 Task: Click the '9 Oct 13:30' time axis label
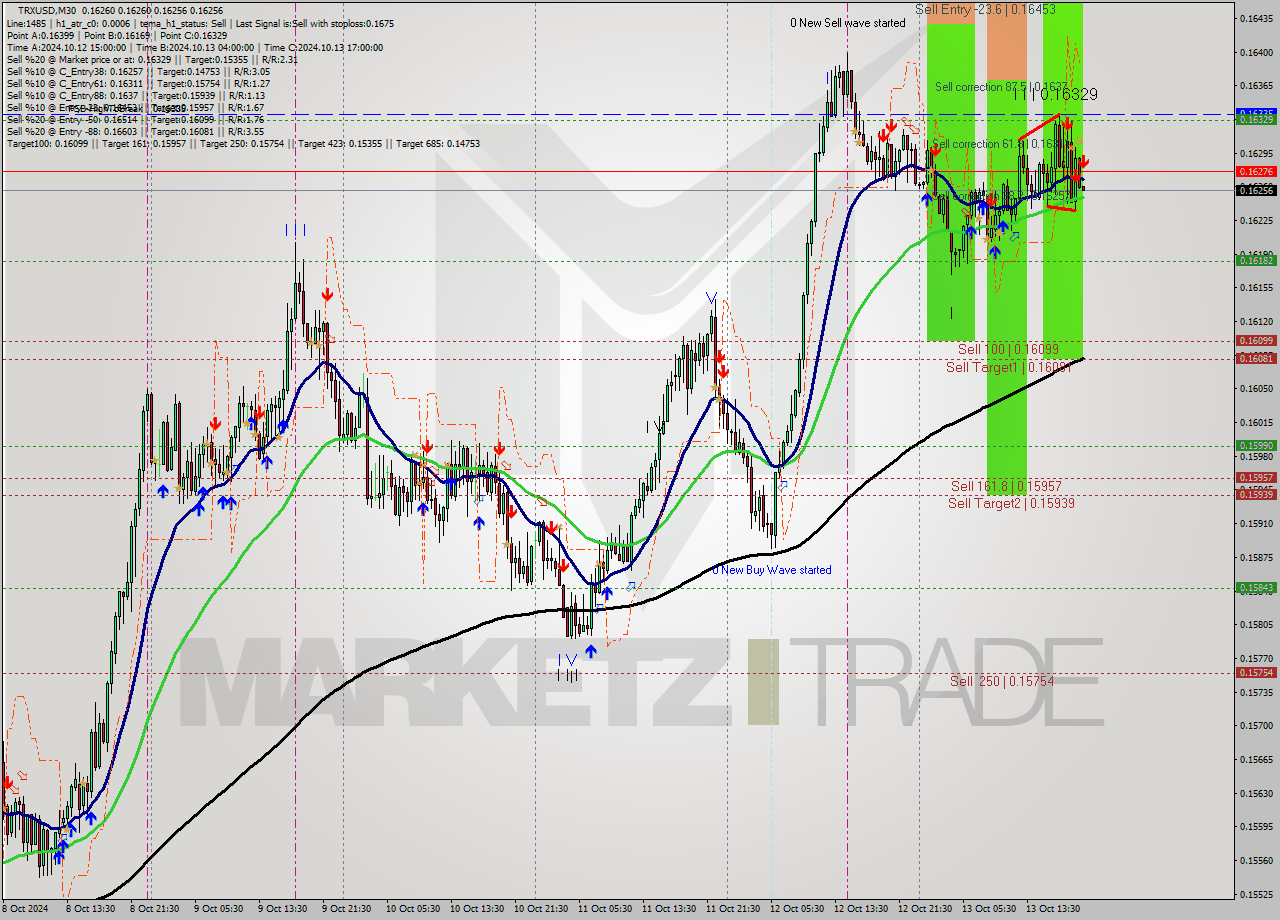[282, 909]
